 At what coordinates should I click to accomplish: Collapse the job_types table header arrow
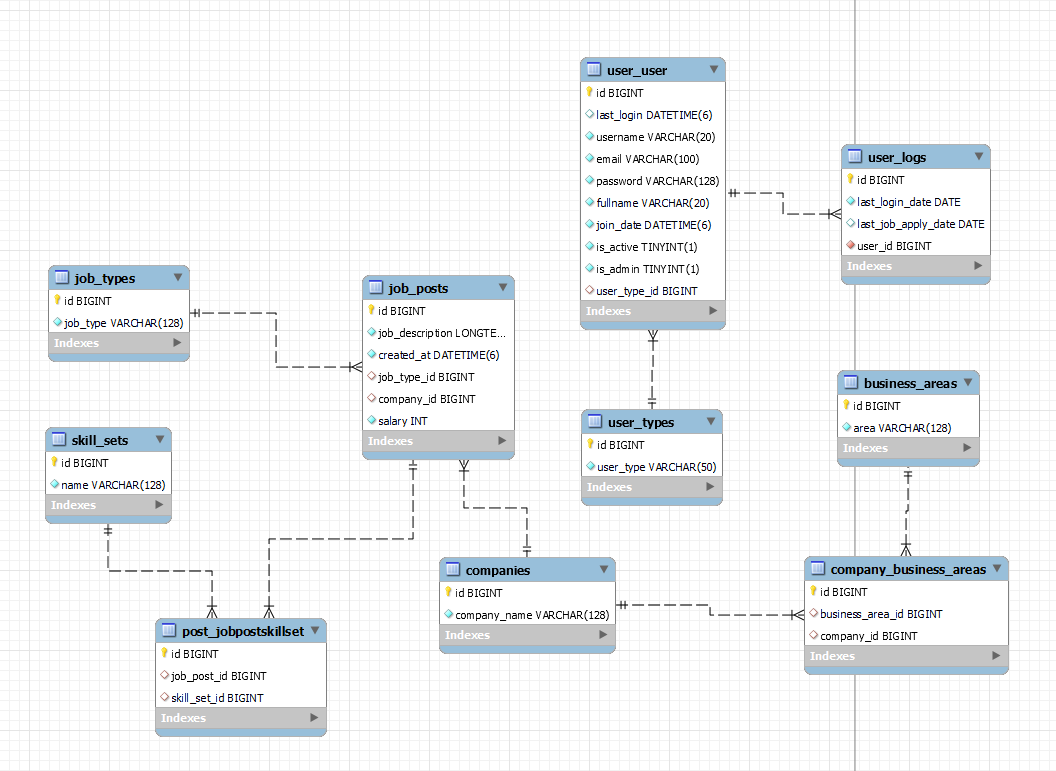tap(178, 277)
